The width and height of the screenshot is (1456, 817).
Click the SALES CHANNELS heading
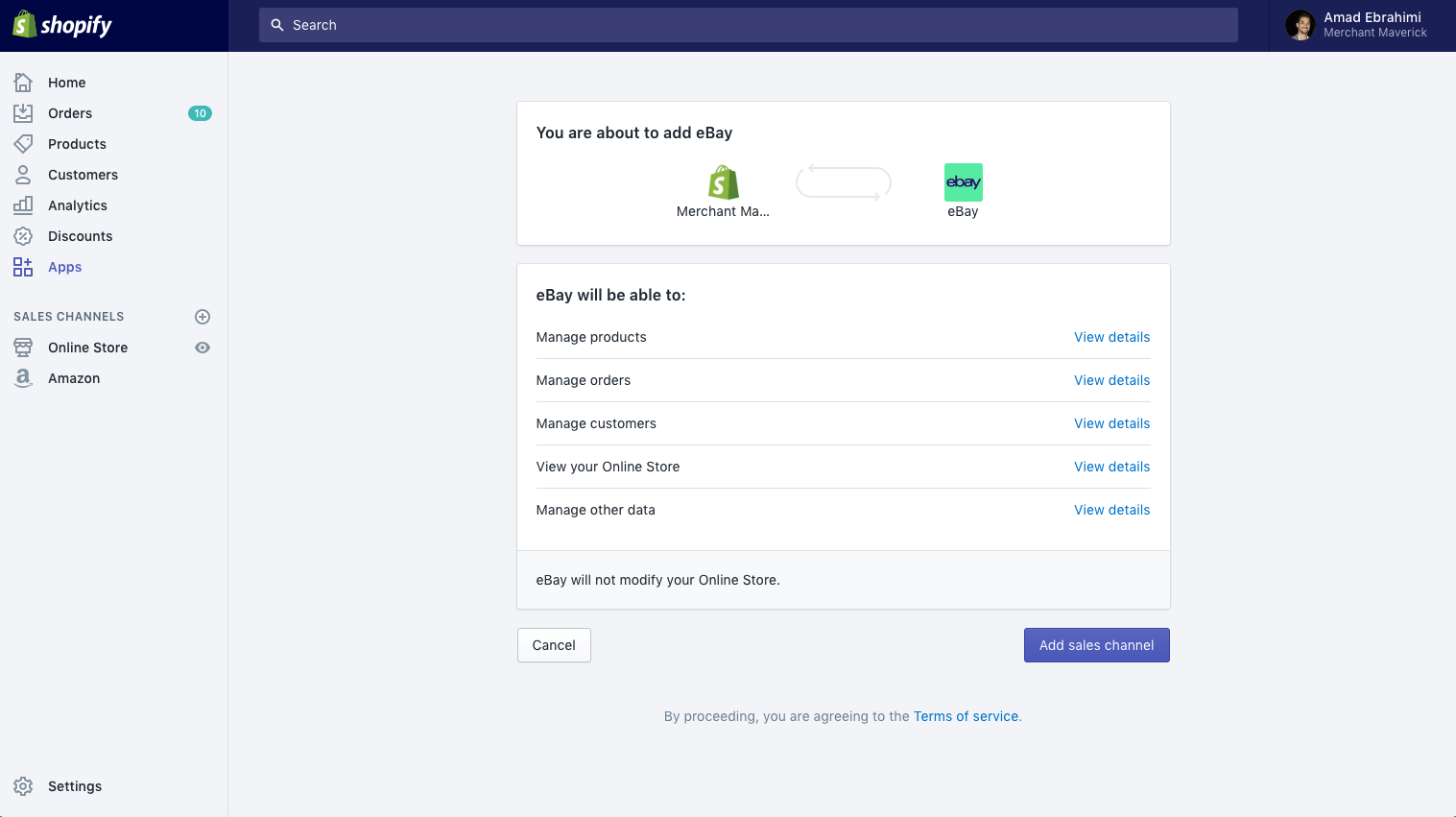(x=69, y=317)
